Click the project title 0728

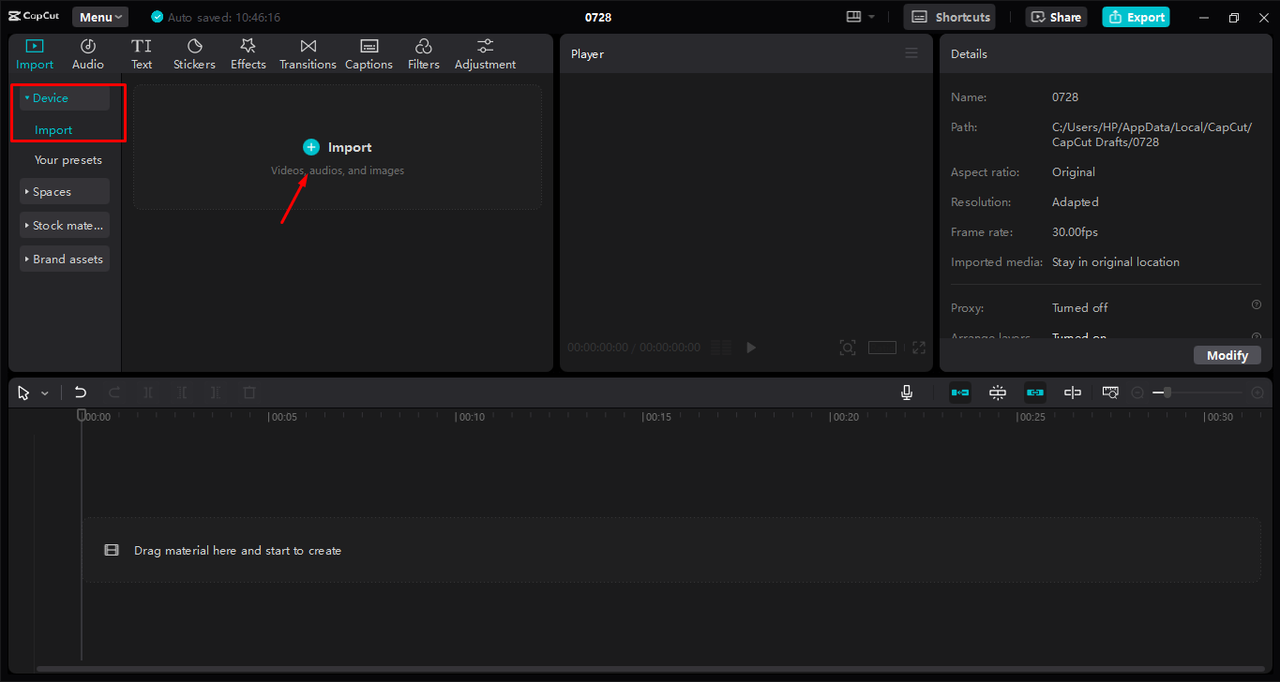click(x=598, y=17)
